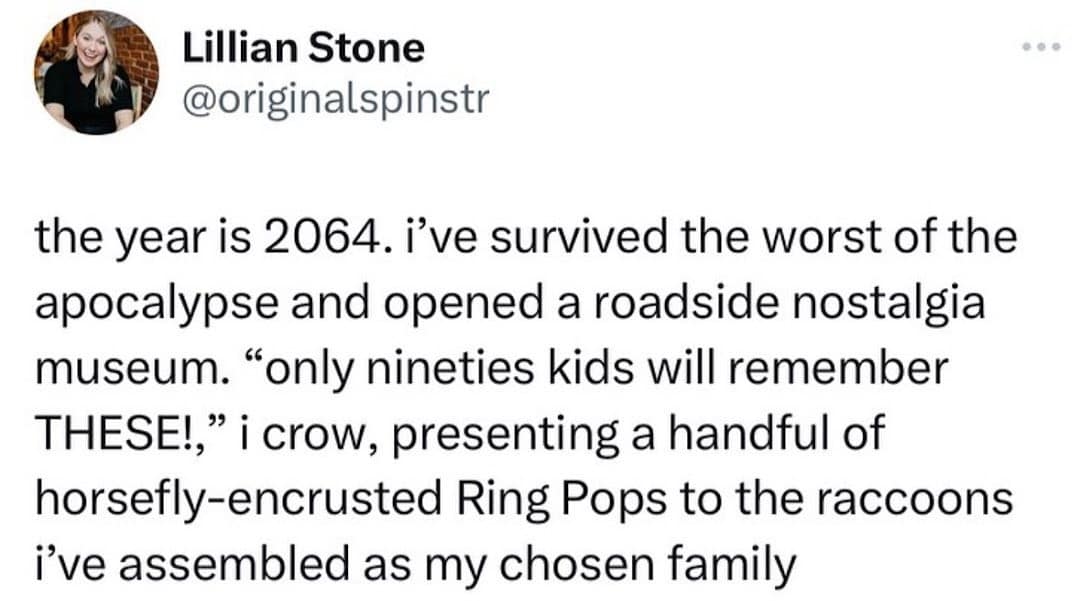Open the Lillian Stone display name link
The height and width of the screenshot is (601, 1080).
point(304,47)
